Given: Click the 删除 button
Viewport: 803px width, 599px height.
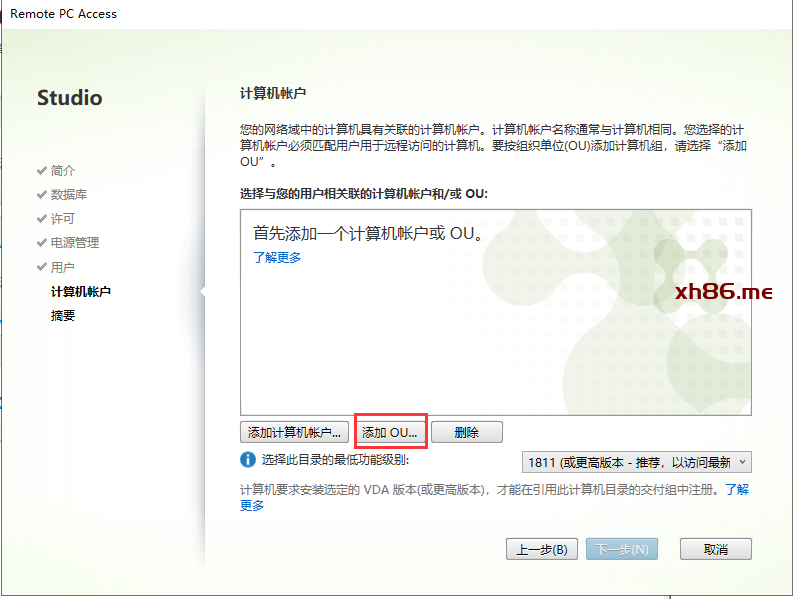Looking at the screenshot, I should tap(467, 432).
